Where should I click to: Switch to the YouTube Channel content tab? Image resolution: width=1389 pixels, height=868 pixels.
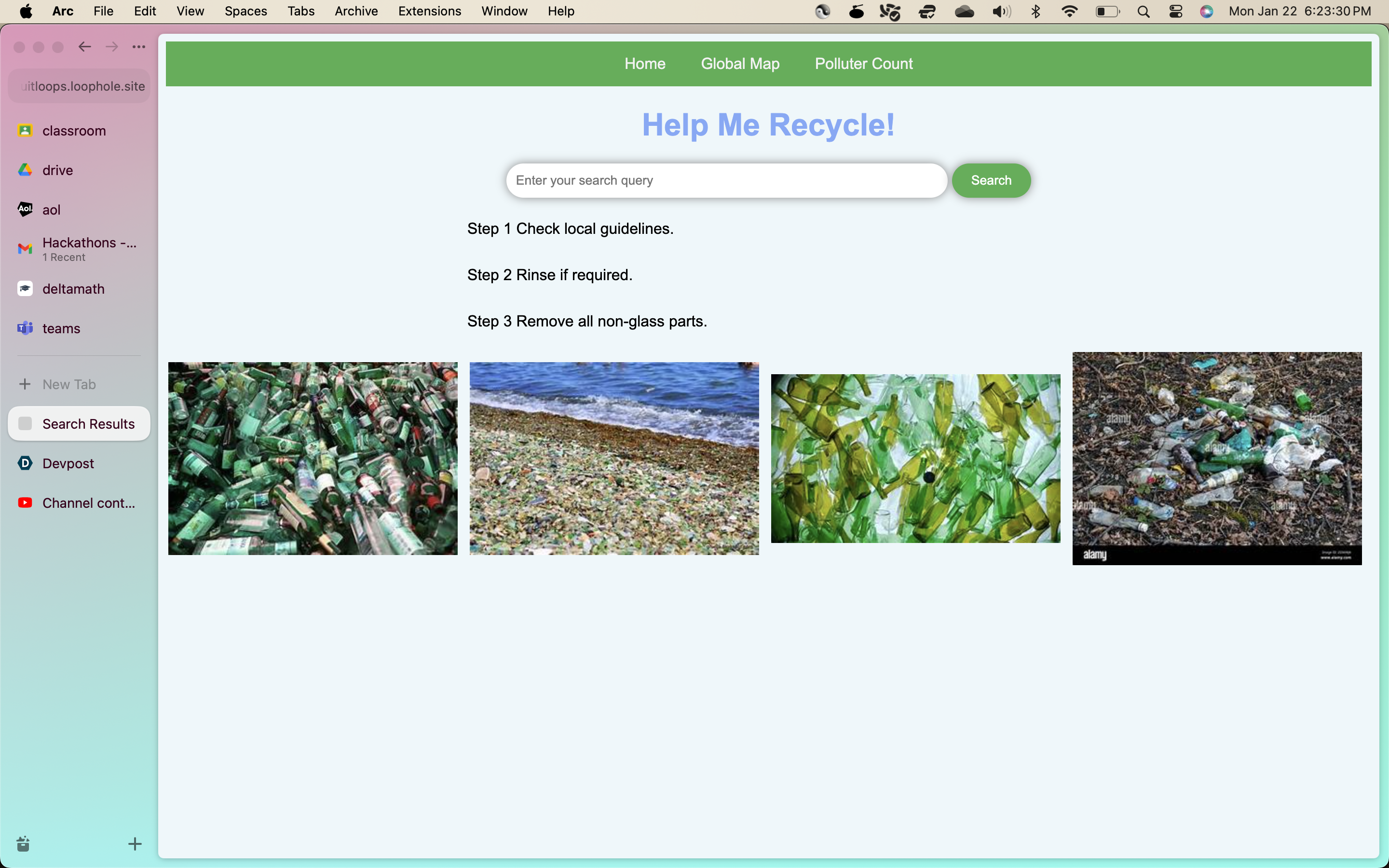point(88,503)
